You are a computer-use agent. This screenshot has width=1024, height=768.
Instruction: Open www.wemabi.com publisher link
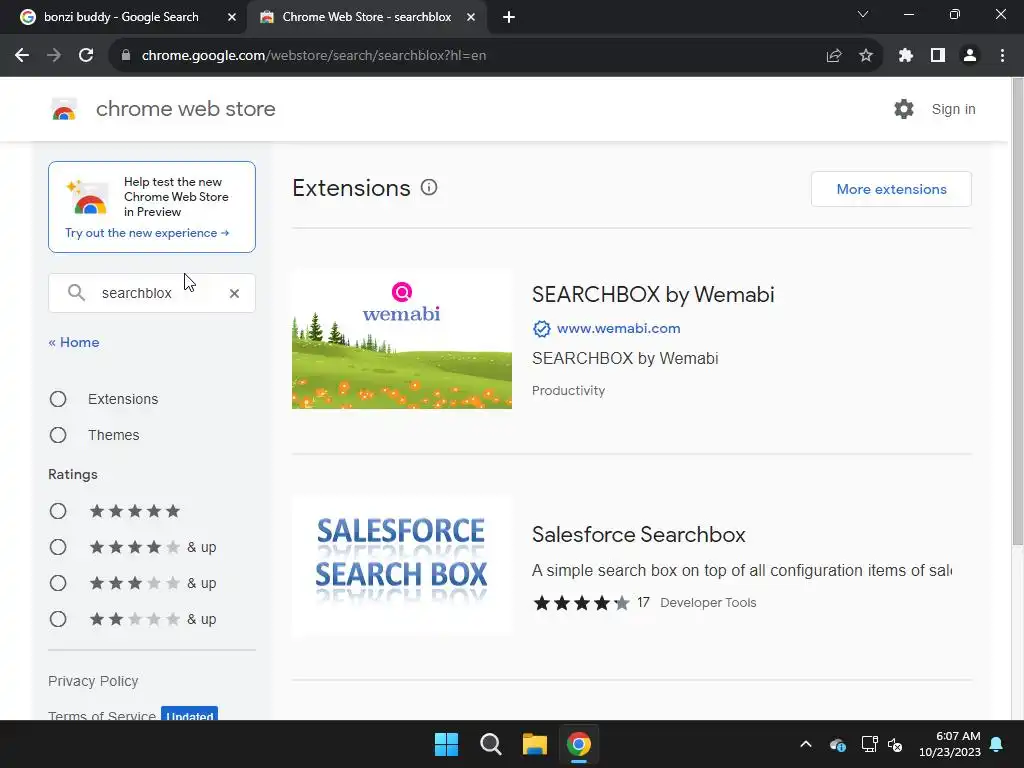pos(618,328)
